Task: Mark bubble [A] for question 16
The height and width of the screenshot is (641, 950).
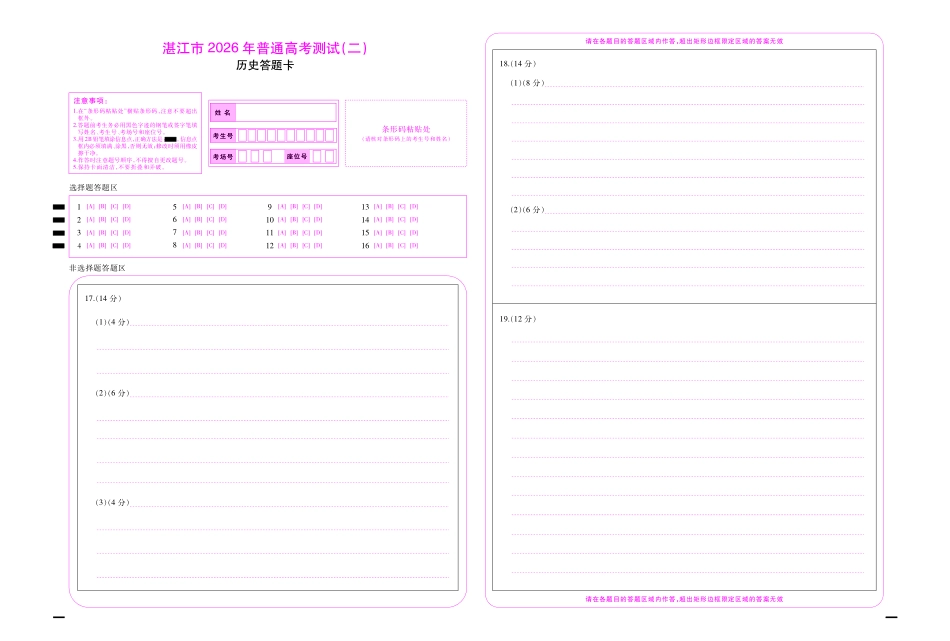Action: pyautogui.click(x=378, y=245)
